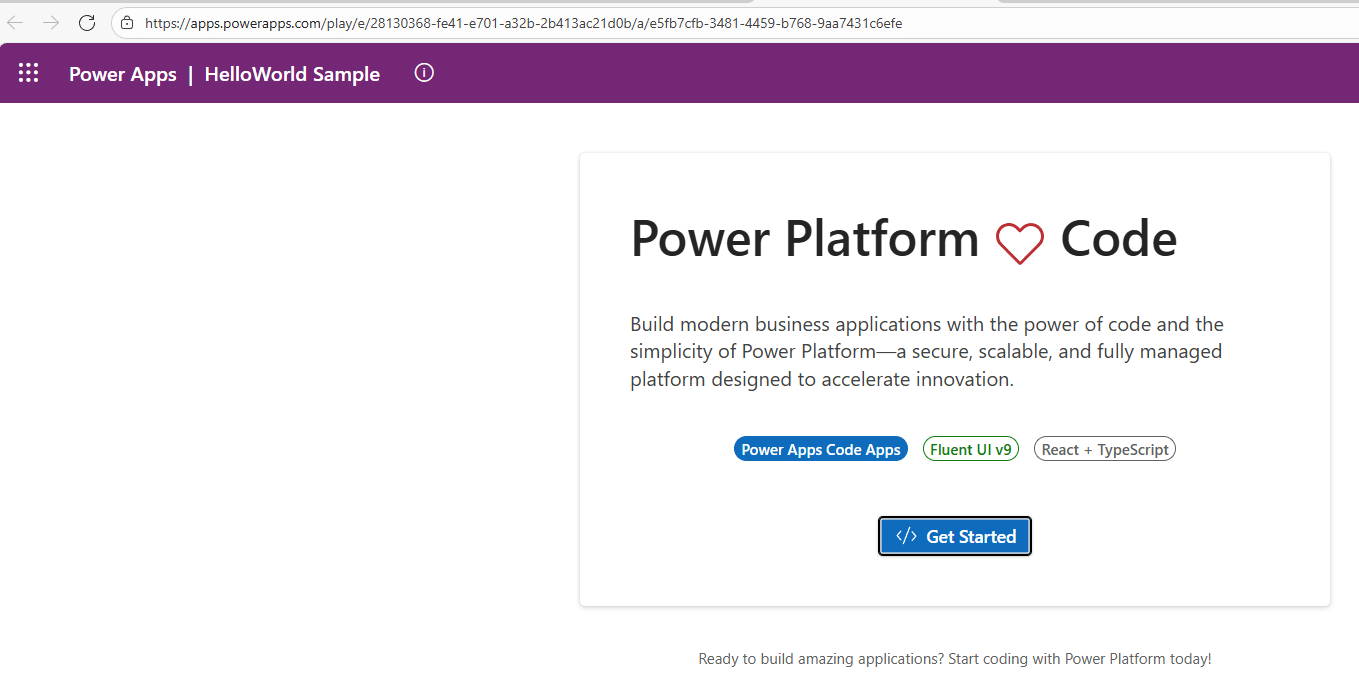Select the Fluent UI v9 badge
Image resolution: width=1359 pixels, height=696 pixels.
tap(970, 448)
